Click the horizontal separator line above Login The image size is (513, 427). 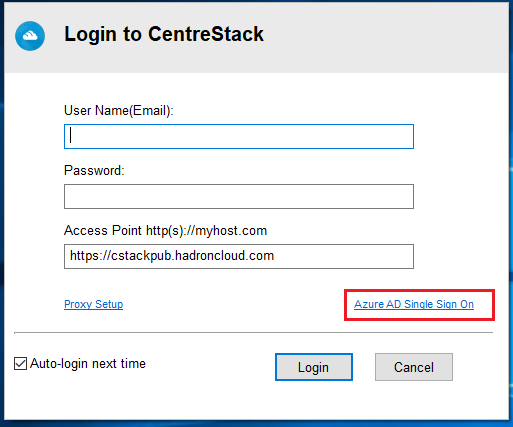coord(253,332)
